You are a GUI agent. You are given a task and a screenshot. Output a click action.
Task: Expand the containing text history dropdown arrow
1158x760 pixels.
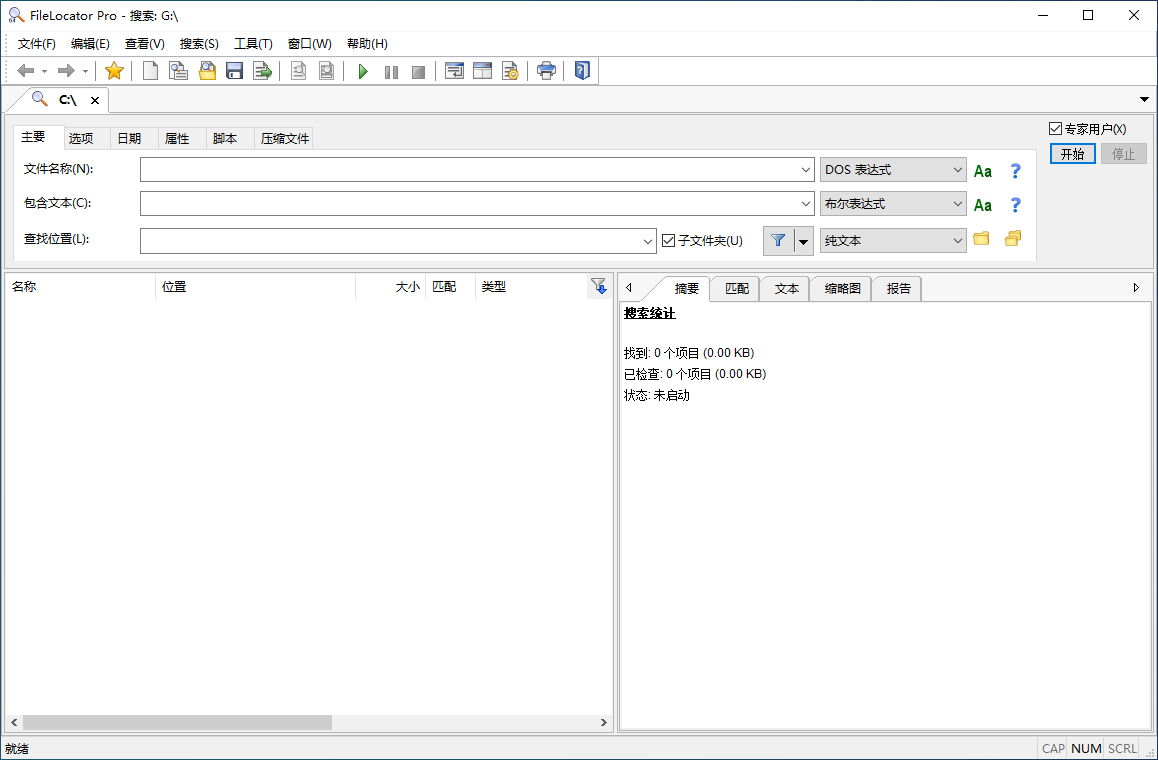pos(806,204)
